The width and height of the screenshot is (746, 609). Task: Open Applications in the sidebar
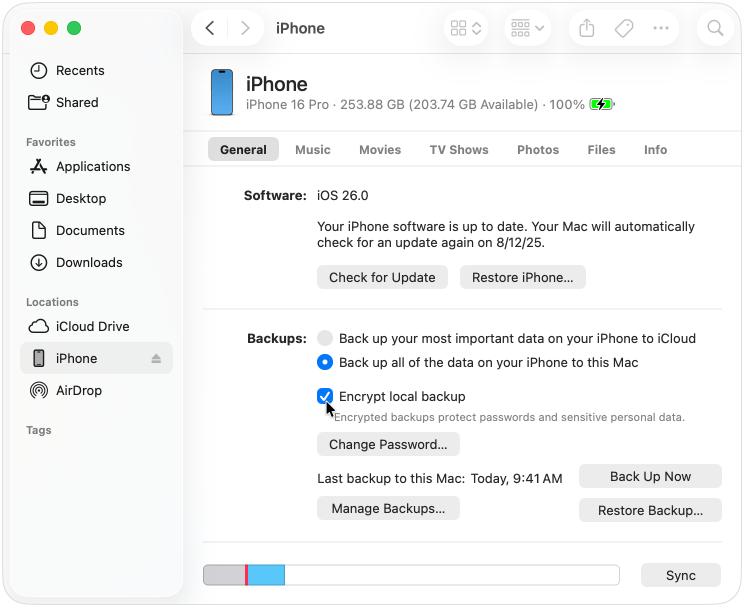tap(96, 167)
